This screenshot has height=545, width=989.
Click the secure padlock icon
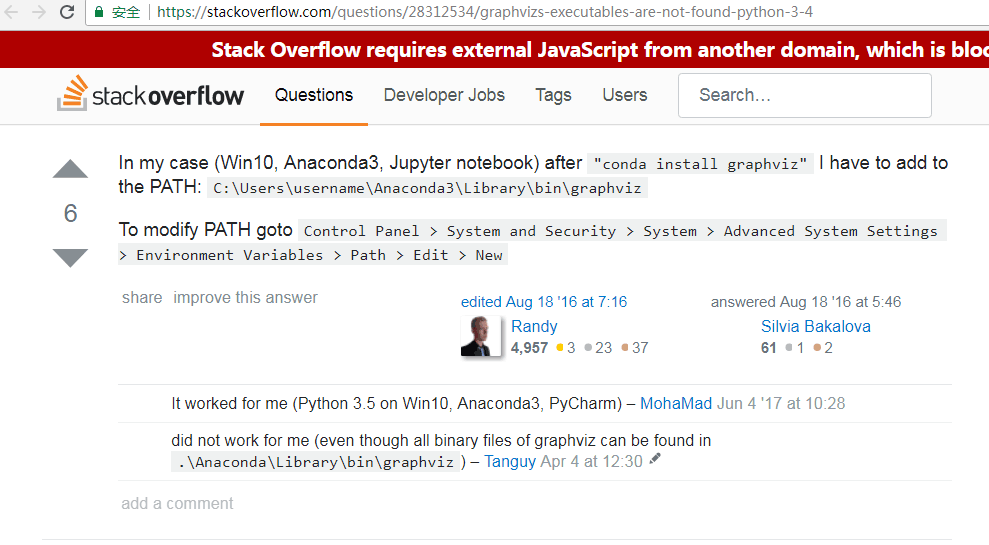[x=99, y=13]
